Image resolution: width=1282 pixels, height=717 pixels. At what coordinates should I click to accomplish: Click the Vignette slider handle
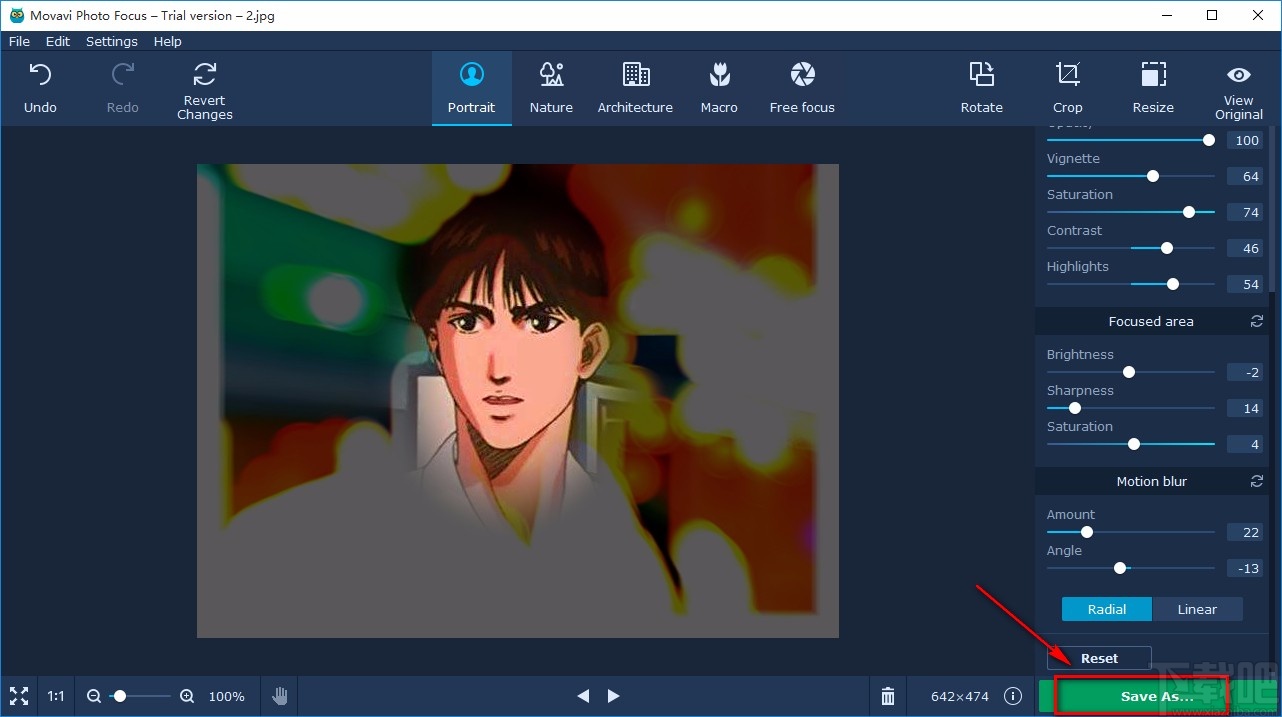click(1153, 176)
